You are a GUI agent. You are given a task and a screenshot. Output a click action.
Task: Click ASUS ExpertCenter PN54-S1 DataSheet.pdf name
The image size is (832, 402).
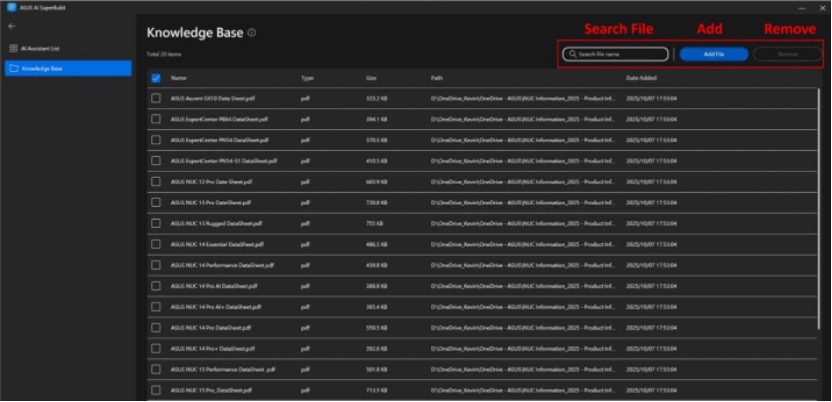pyautogui.click(x=224, y=161)
